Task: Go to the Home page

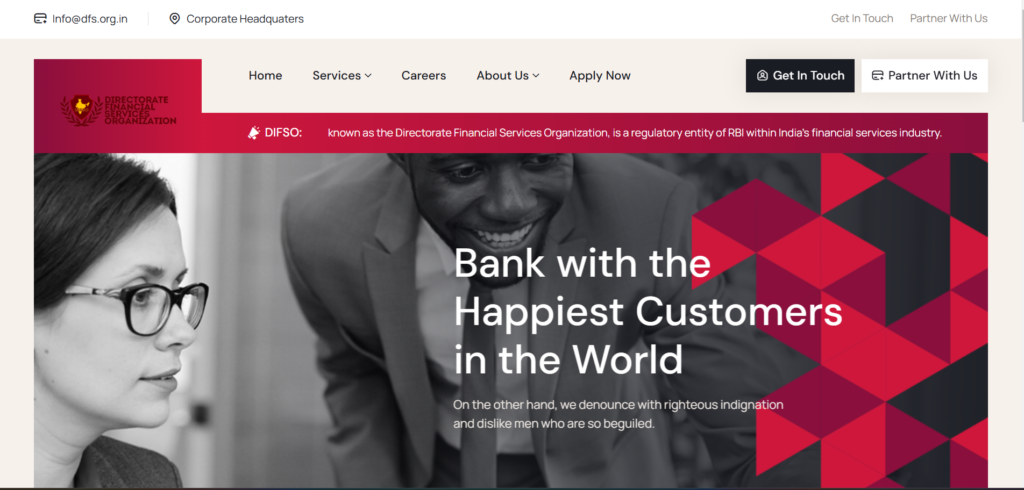Action: coord(265,76)
